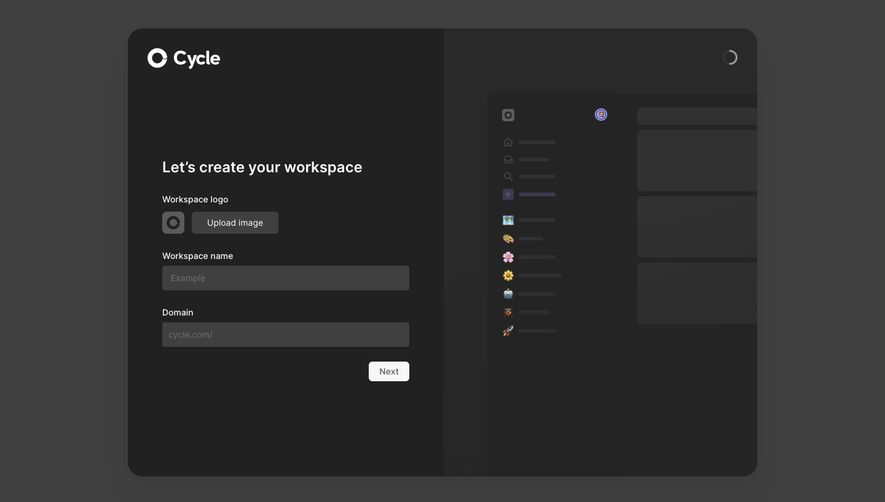Image resolution: width=885 pixels, height=502 pixels.
Task: Click the workspace logo icon in the preview sidebar
Action: pos(508,115)
